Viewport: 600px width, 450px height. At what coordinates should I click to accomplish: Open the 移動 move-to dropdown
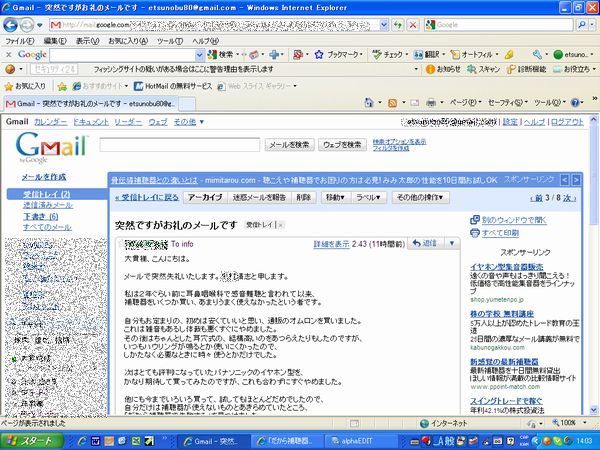point(335,197)
